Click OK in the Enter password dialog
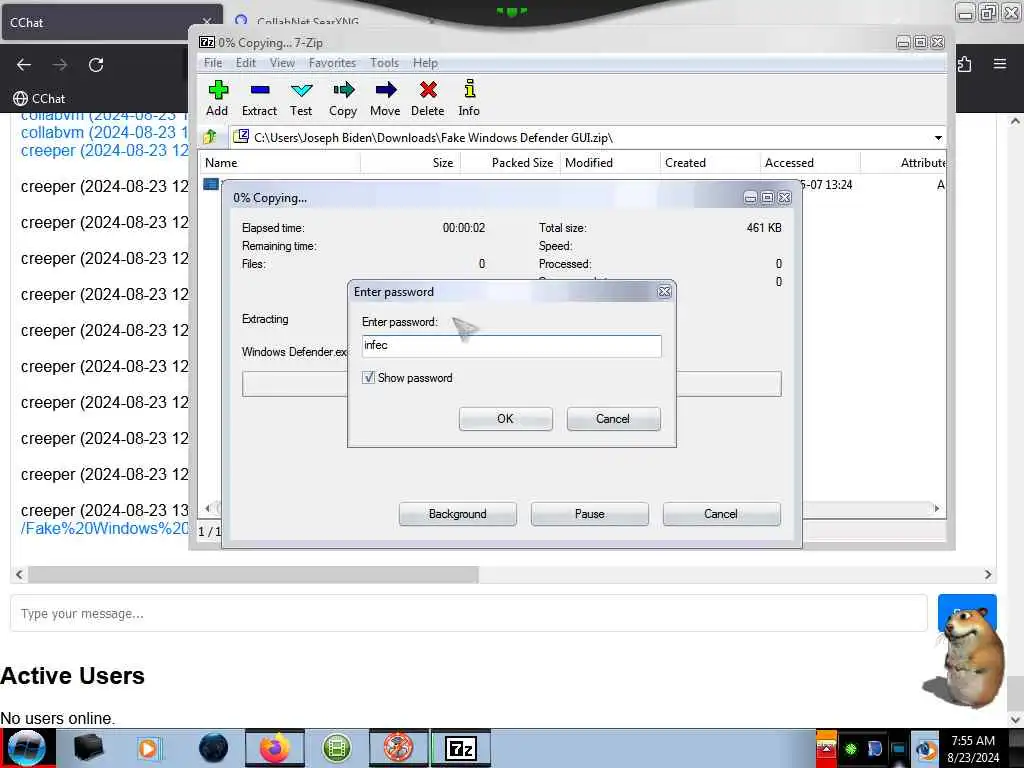1024x768 pixels. 505,419
